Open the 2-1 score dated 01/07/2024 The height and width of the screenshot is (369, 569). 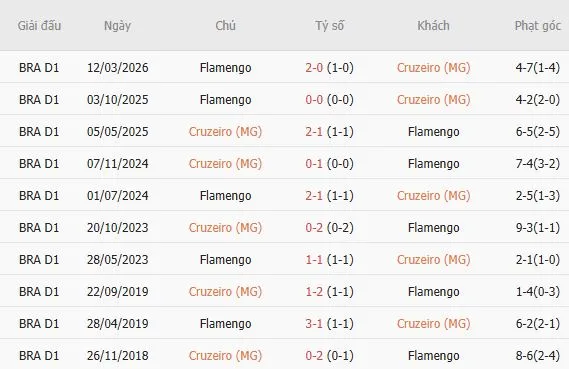point(314,195)
